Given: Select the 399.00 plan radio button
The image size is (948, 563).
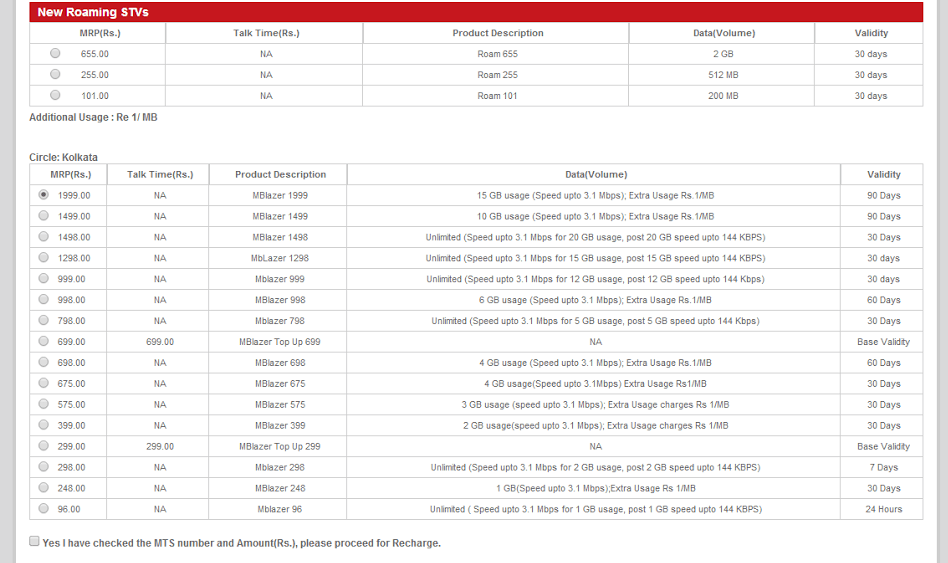Looking at the screenshot, I should (44, 425).
